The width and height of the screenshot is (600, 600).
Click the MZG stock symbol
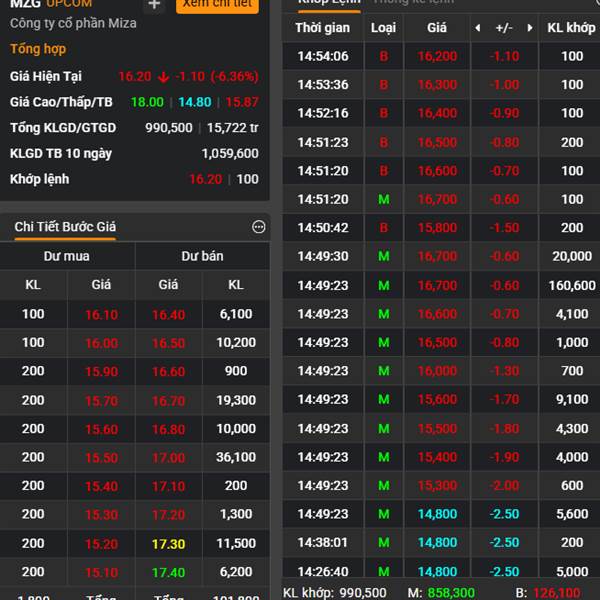[x=25, y=5]
